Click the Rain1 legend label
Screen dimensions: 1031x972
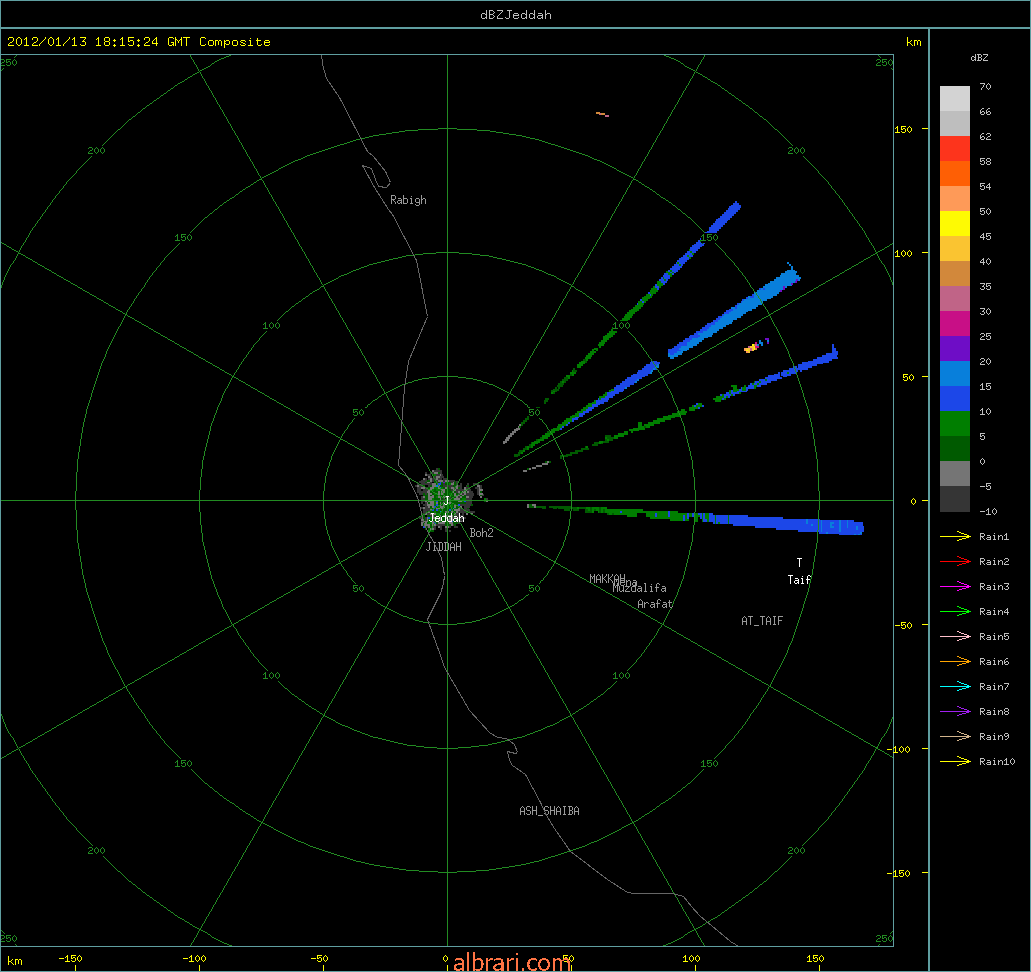click(x=994, y=537)
